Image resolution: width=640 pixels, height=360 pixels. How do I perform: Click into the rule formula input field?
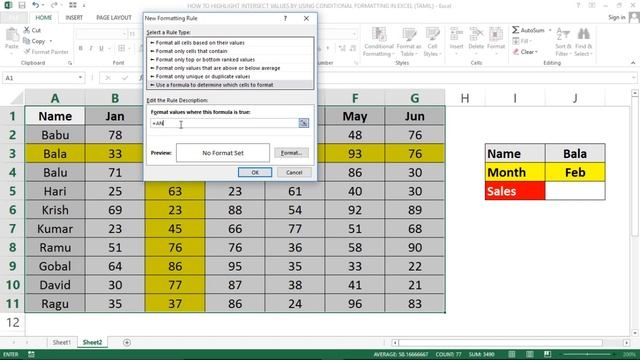(224, 123)
